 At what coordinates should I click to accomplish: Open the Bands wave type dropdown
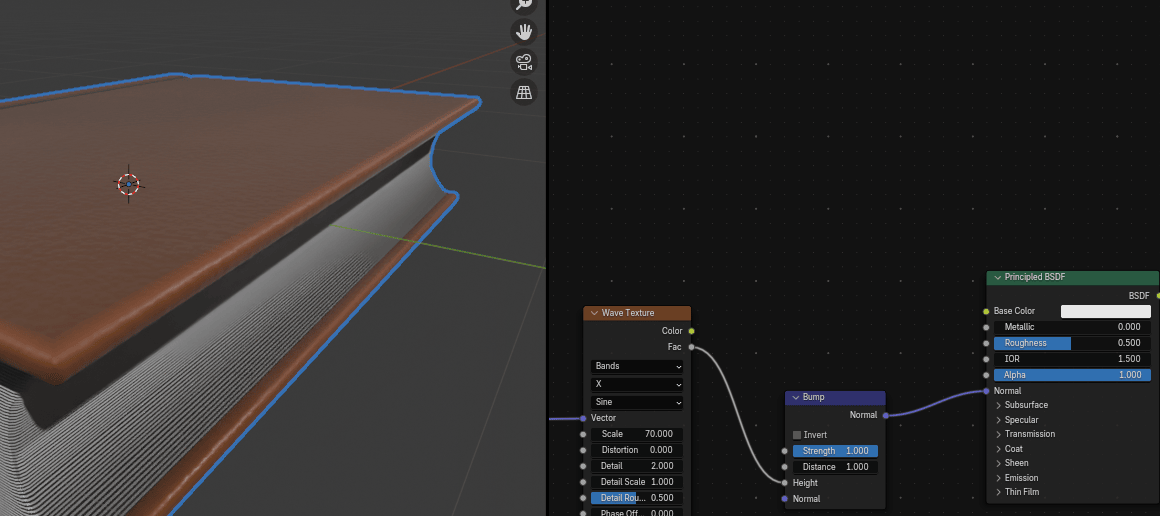[x=637, y=366]
